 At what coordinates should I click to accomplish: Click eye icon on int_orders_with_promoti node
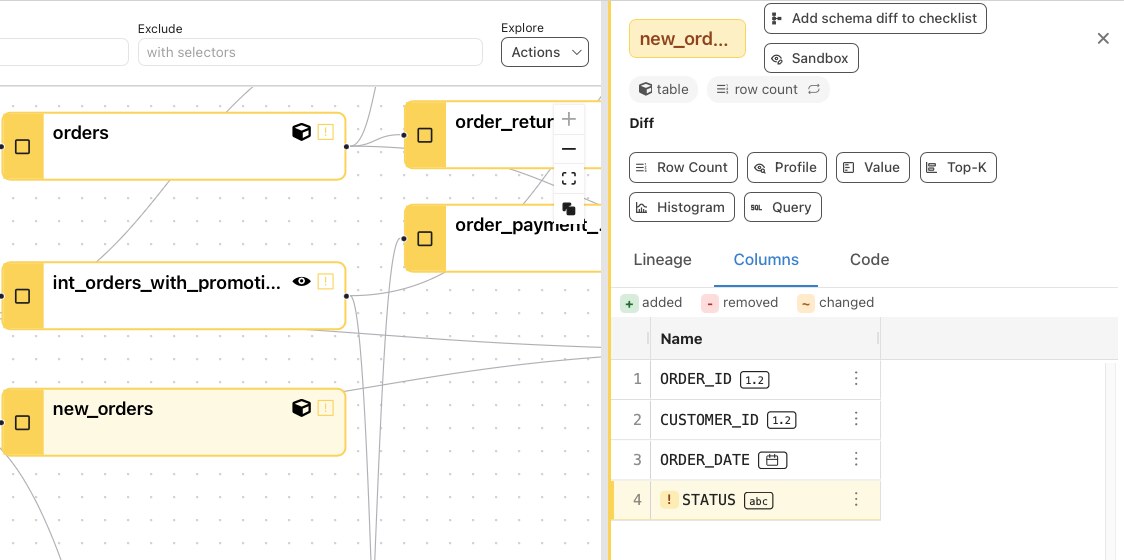[x=302, y=282]
